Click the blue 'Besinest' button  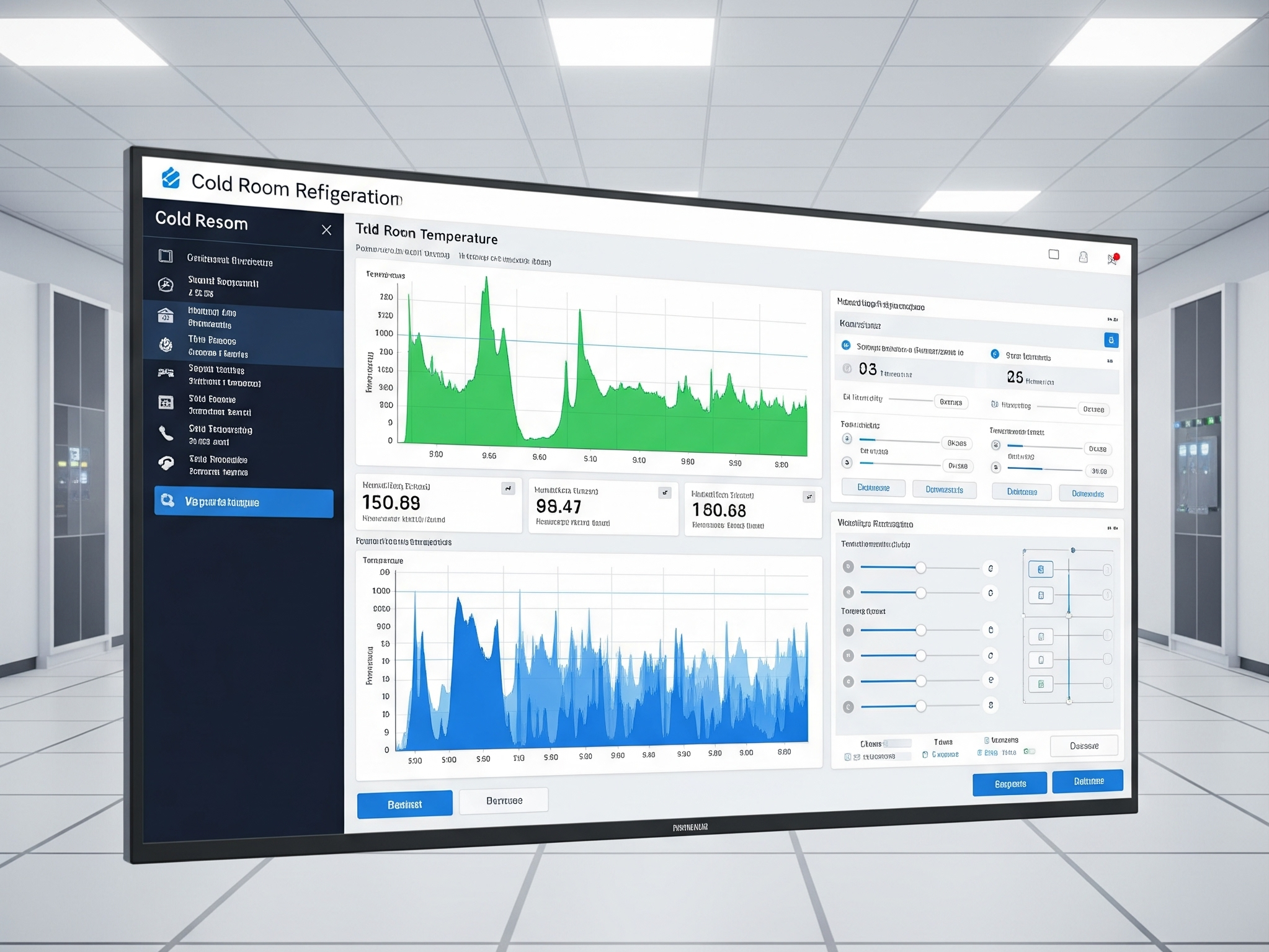pyautogui.click(x=404, y=804)
